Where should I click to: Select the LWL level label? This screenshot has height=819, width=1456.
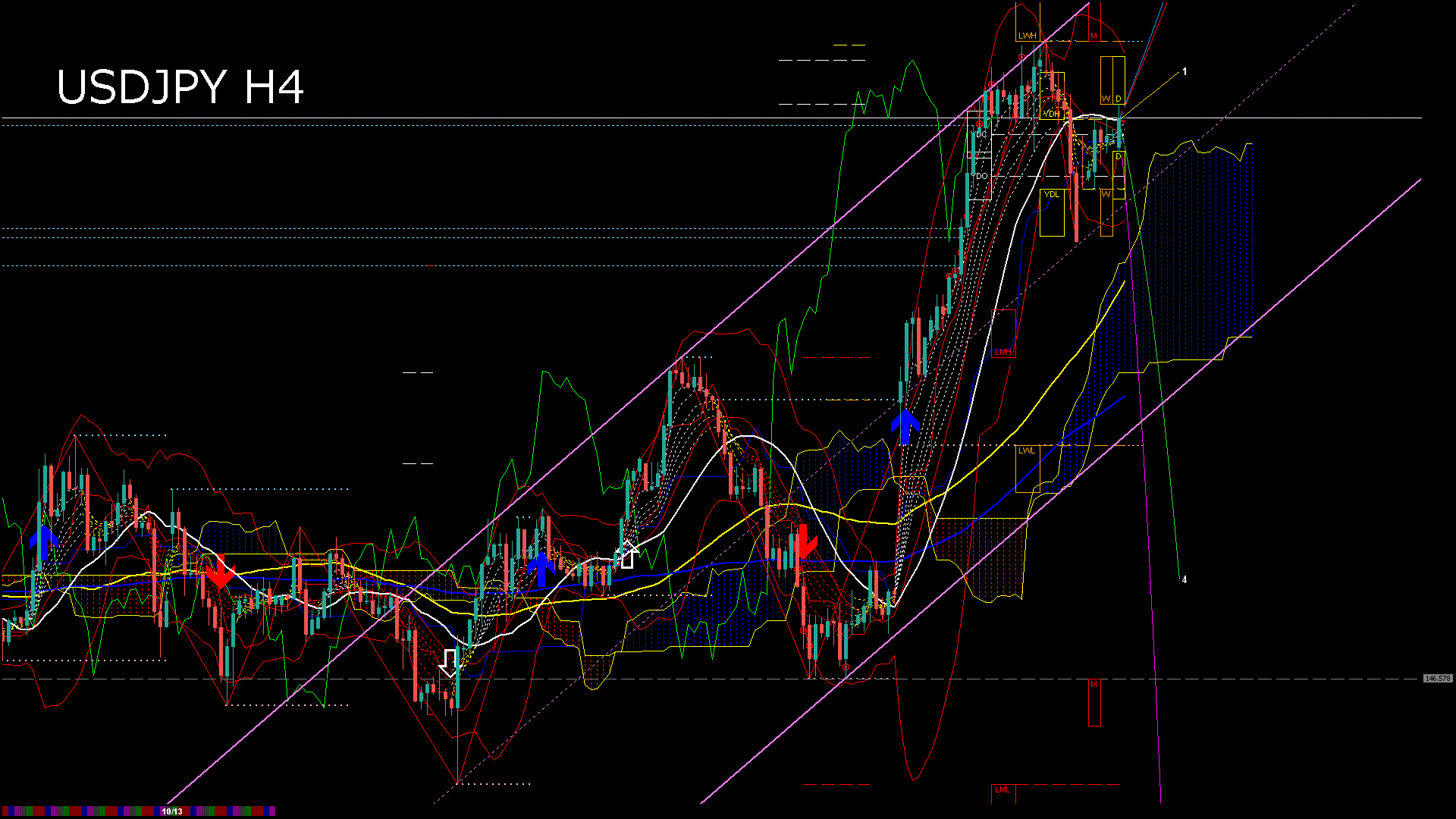pos(1026,450)
